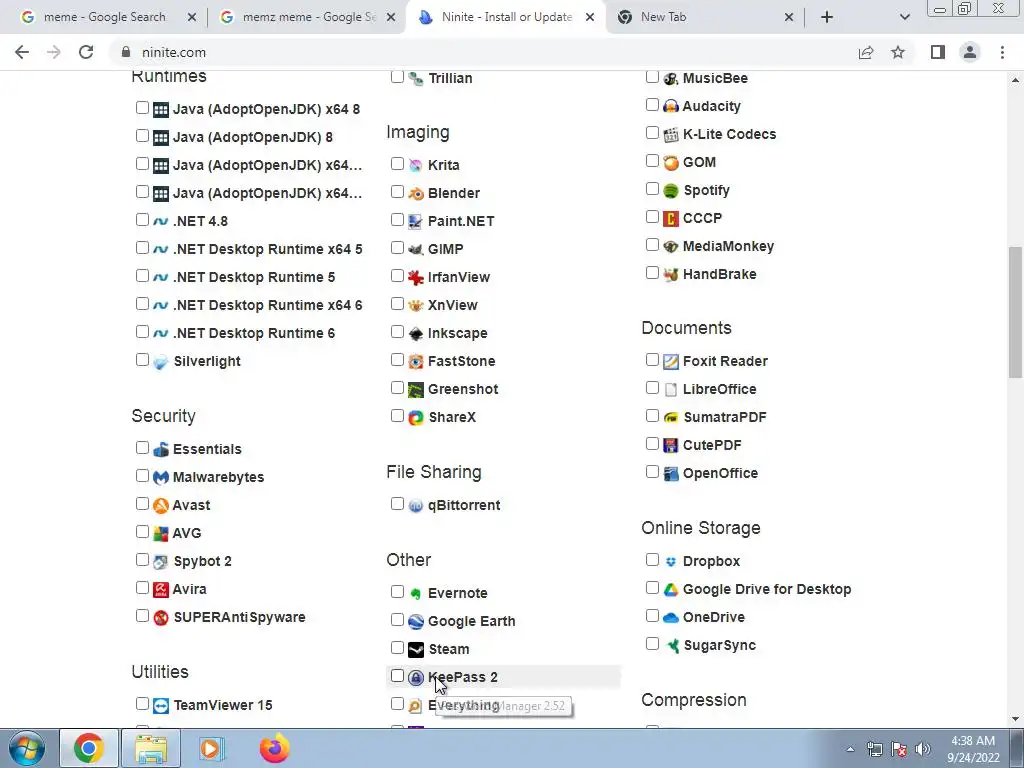Click the SUPERAntiSpyware icon
The width and height of the screenshot is (1024, 768).
161,617
